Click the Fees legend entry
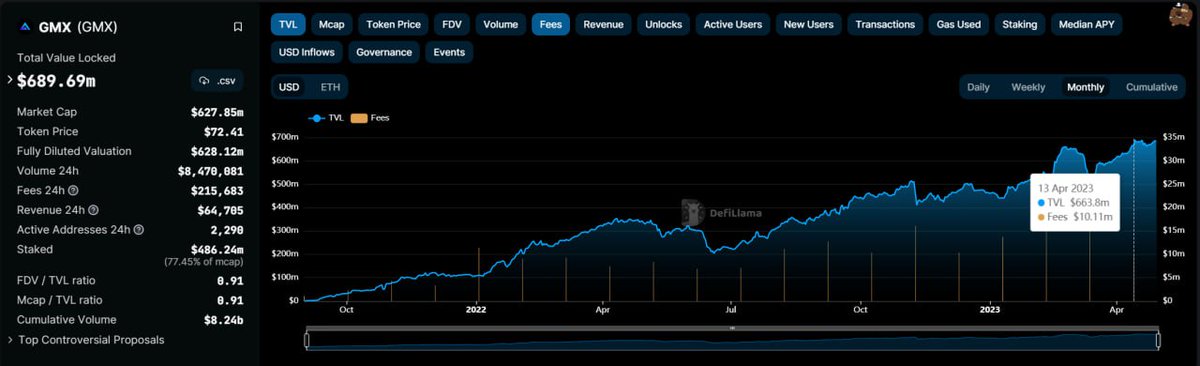 [x=370, y=117]
